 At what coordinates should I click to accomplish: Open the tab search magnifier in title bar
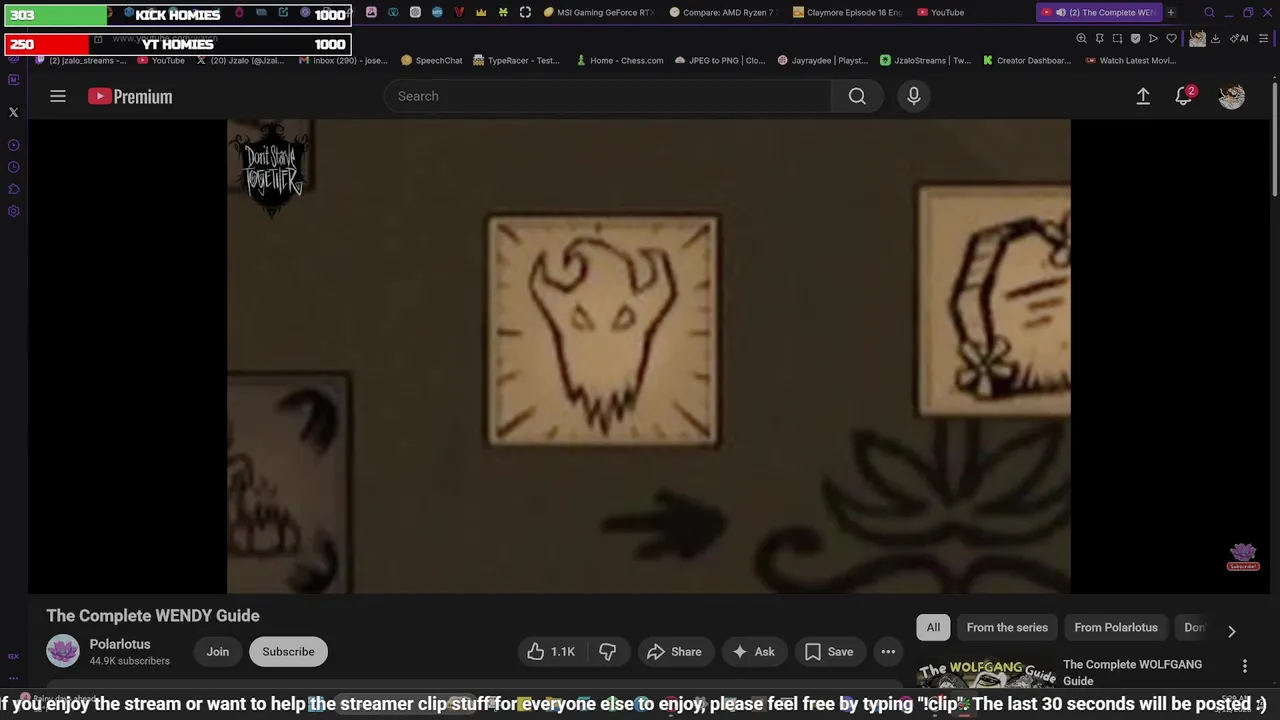pos(1209,12)
